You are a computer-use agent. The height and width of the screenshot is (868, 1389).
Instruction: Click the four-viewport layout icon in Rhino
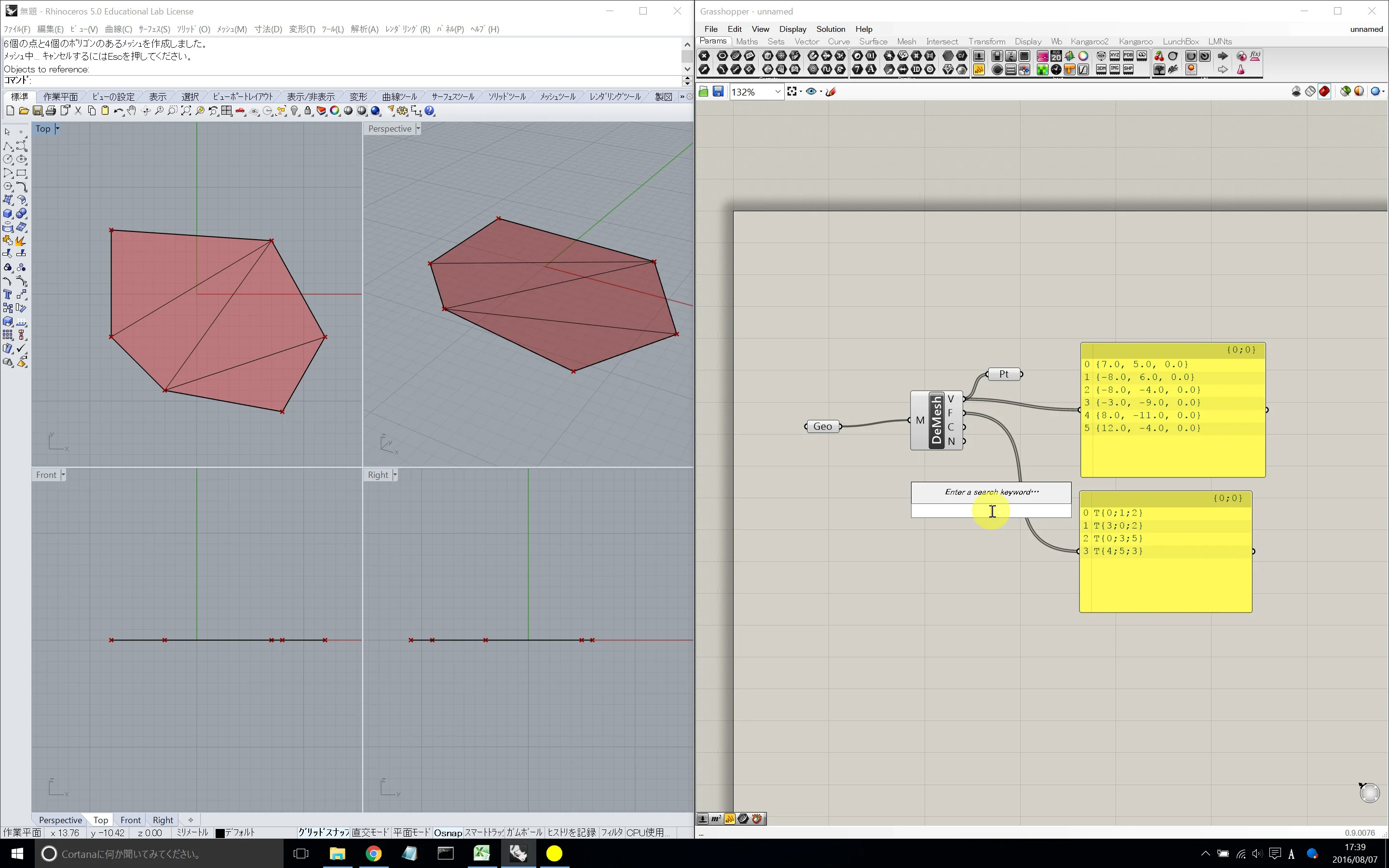coord(227,111)
